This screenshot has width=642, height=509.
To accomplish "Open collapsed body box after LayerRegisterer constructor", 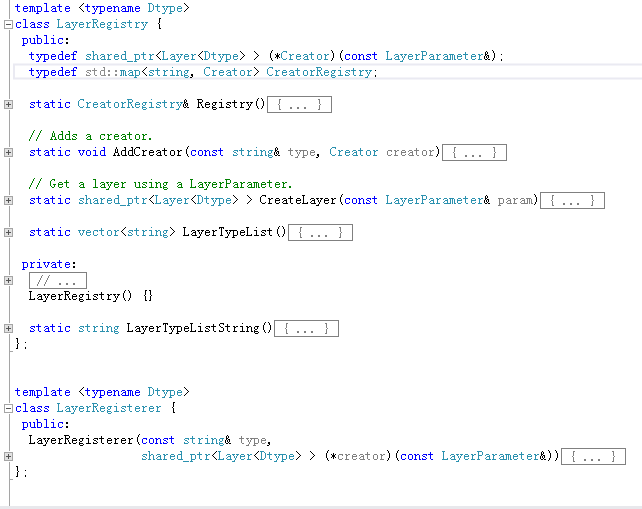I will [x=593, y=457].
